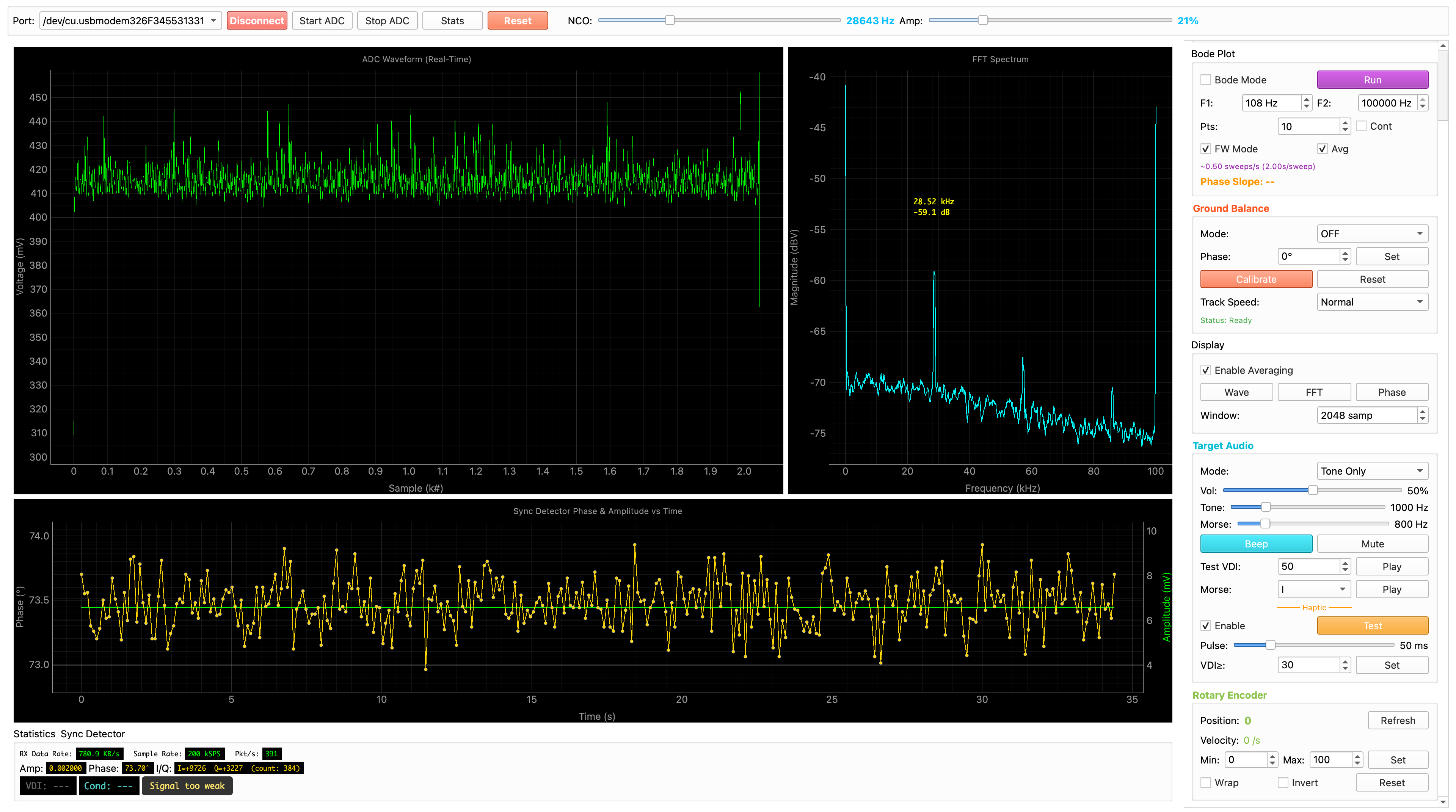
Task: Click the Disconnect button
Action: pyautogui.click(x=257, y=21)
